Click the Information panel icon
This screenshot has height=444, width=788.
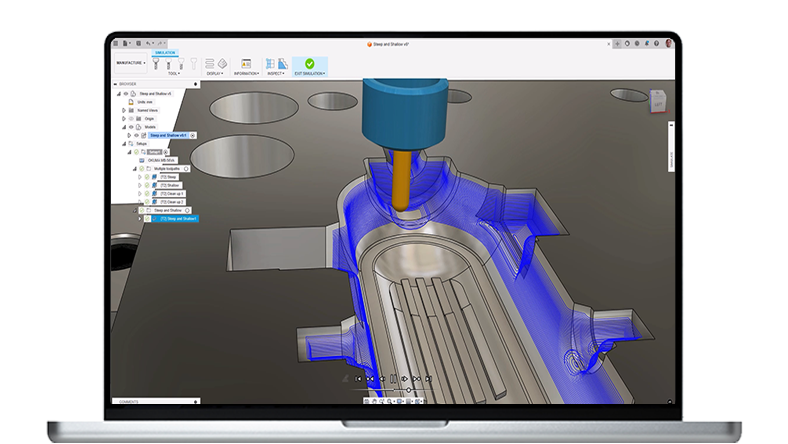click(x=246, y=63)
